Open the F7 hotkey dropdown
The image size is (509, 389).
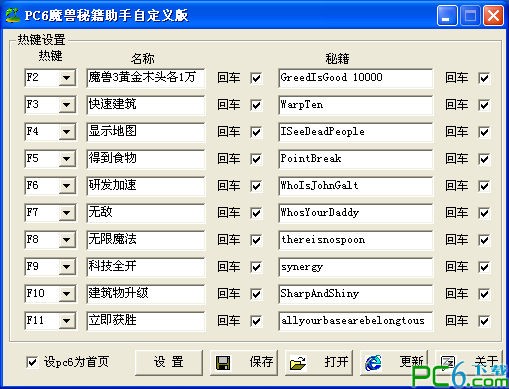pos(67,213)
